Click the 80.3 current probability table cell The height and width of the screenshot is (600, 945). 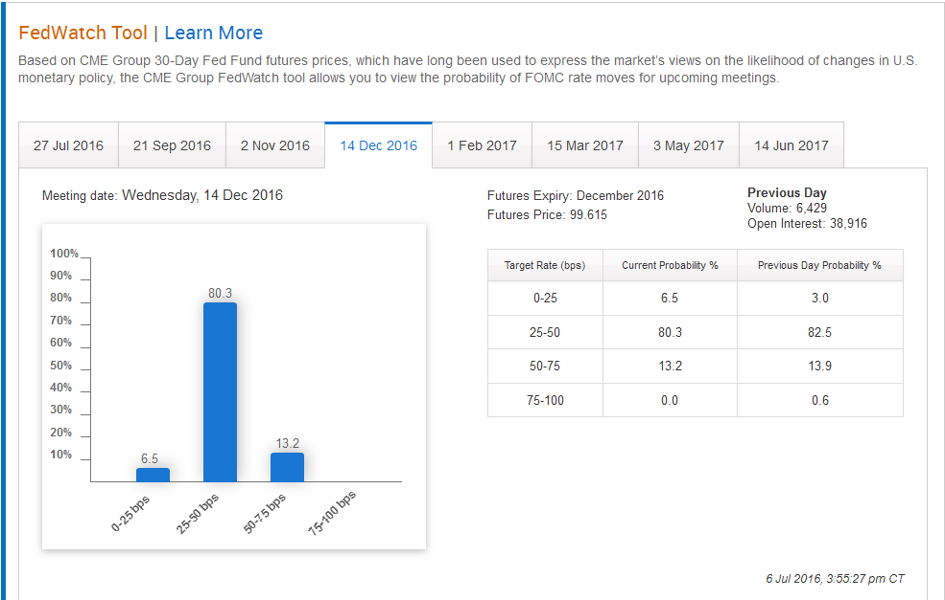click(670, 332)
